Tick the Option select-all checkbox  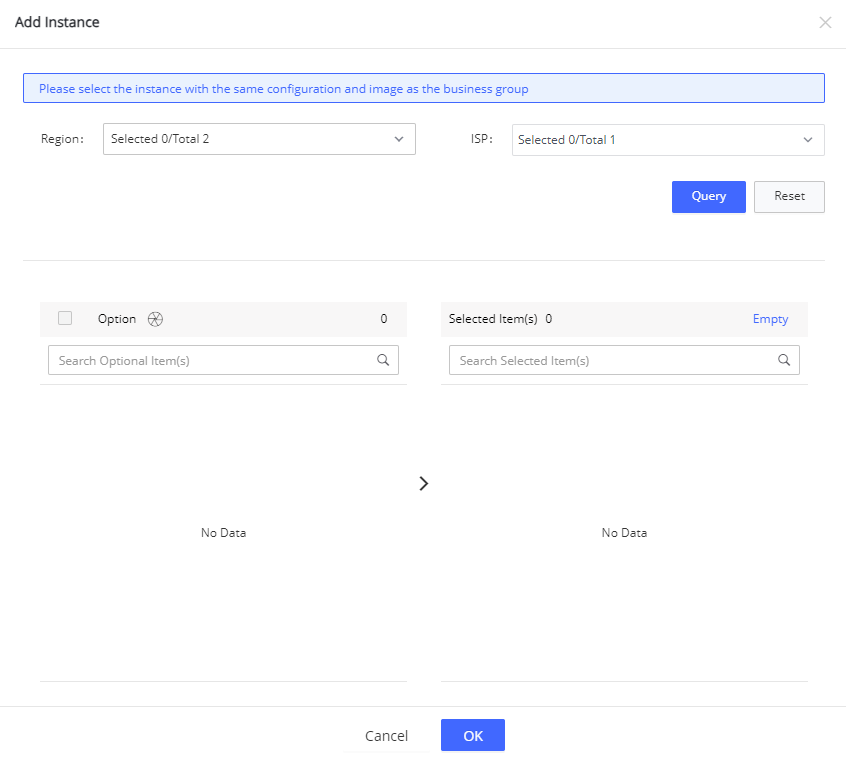tap(65, 318)
